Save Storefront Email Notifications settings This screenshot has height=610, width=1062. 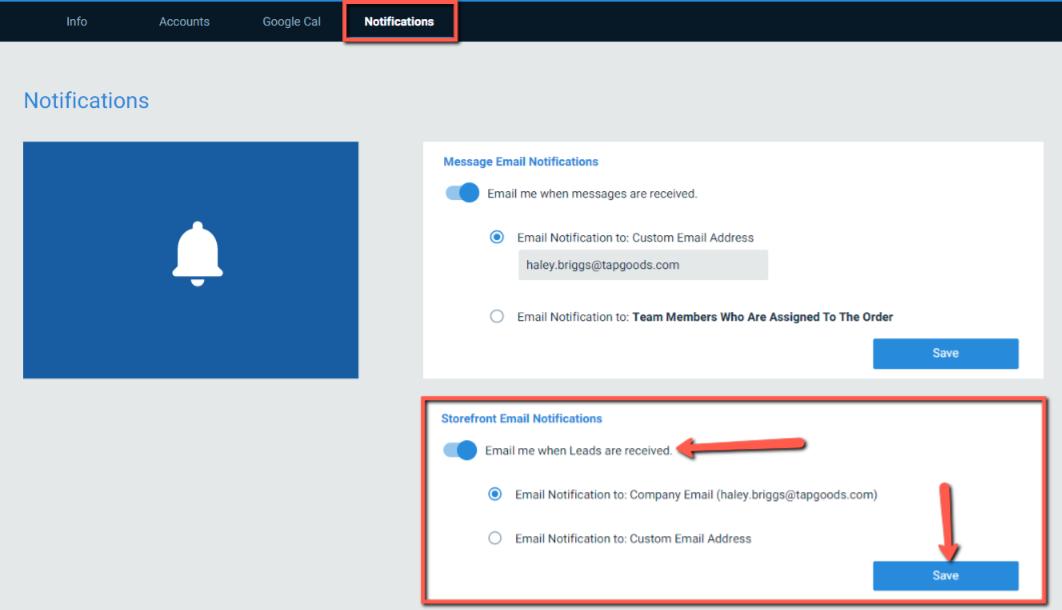[946, 575]
